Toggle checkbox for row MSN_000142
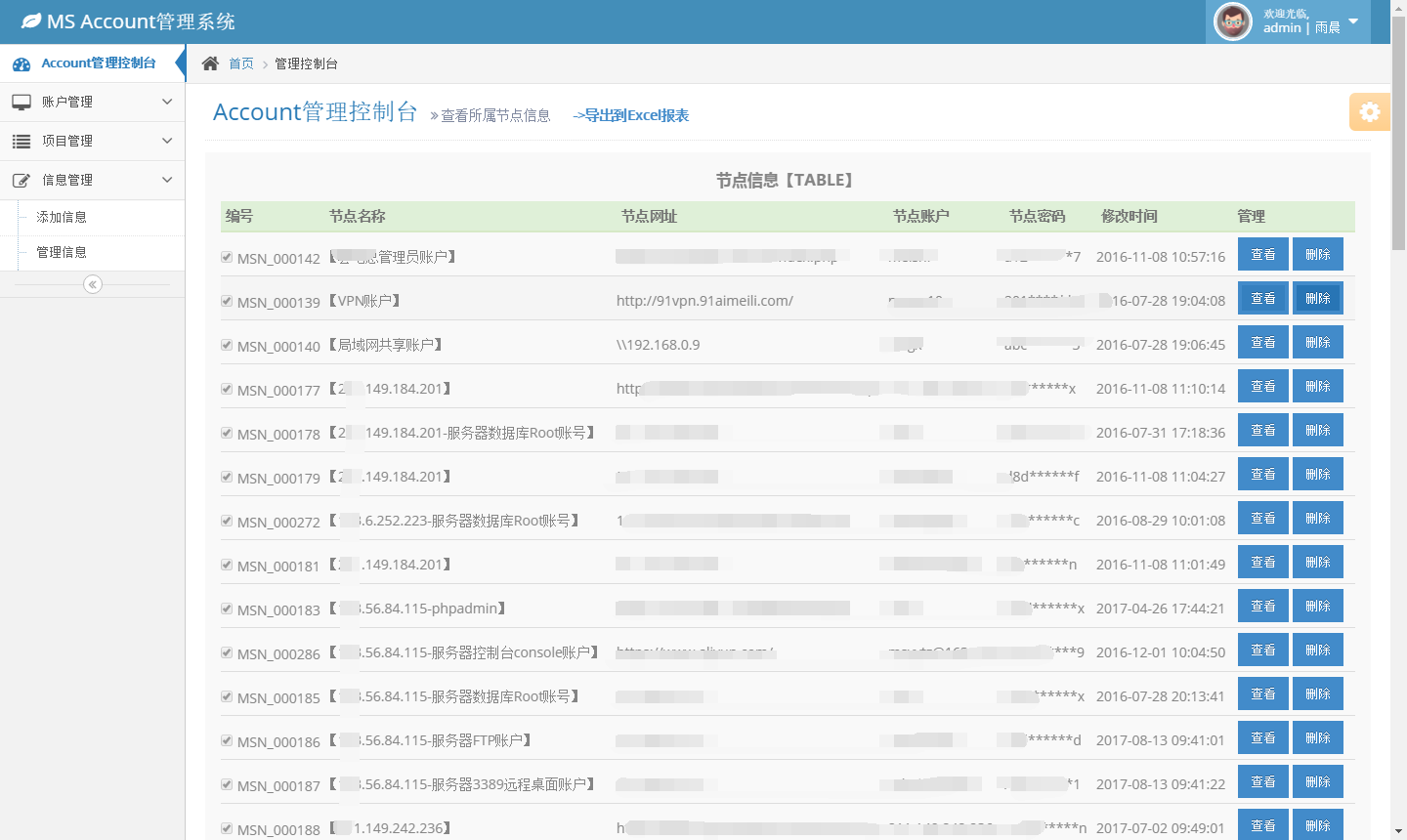 click(227, 257)
